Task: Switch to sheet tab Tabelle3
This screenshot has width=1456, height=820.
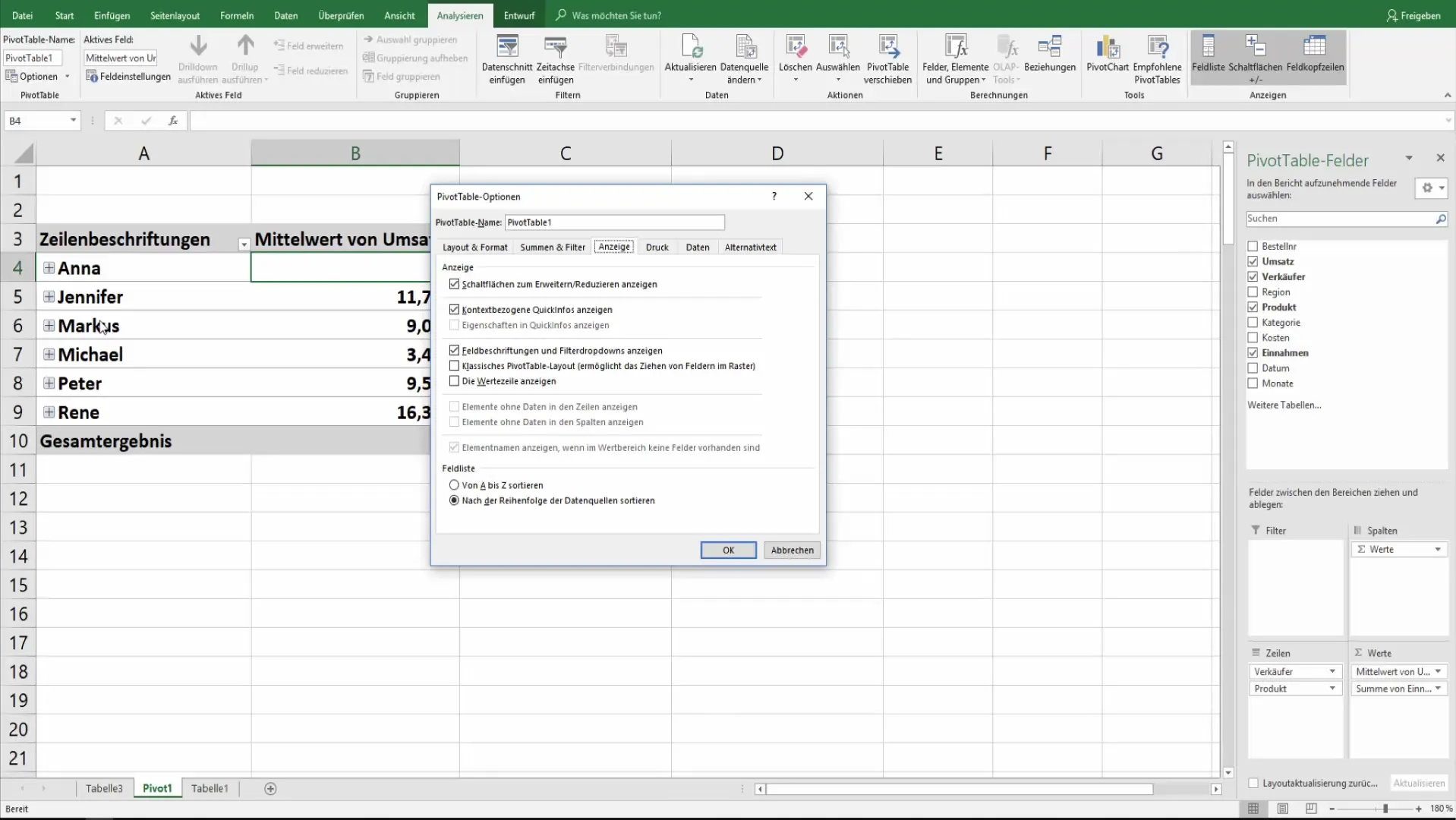Action: (x=104, y=789)
